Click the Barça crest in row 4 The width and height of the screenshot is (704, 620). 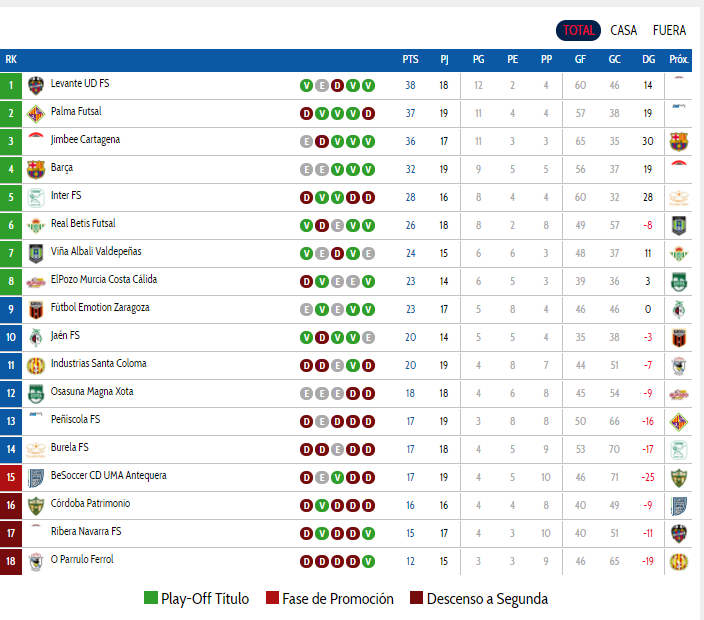click(35, 170)
